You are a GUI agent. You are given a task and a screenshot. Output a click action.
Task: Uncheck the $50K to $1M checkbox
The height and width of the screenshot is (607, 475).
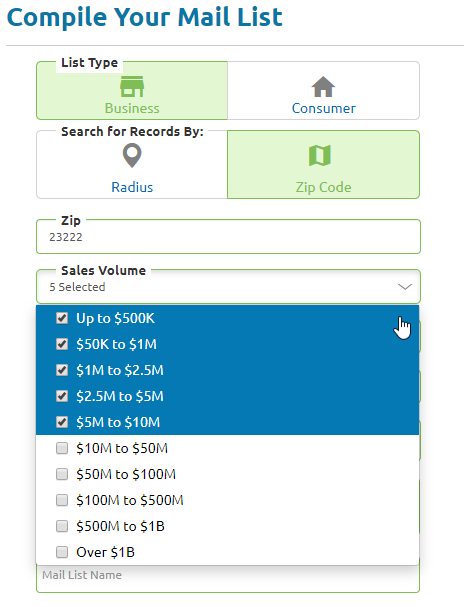(62, 344)
